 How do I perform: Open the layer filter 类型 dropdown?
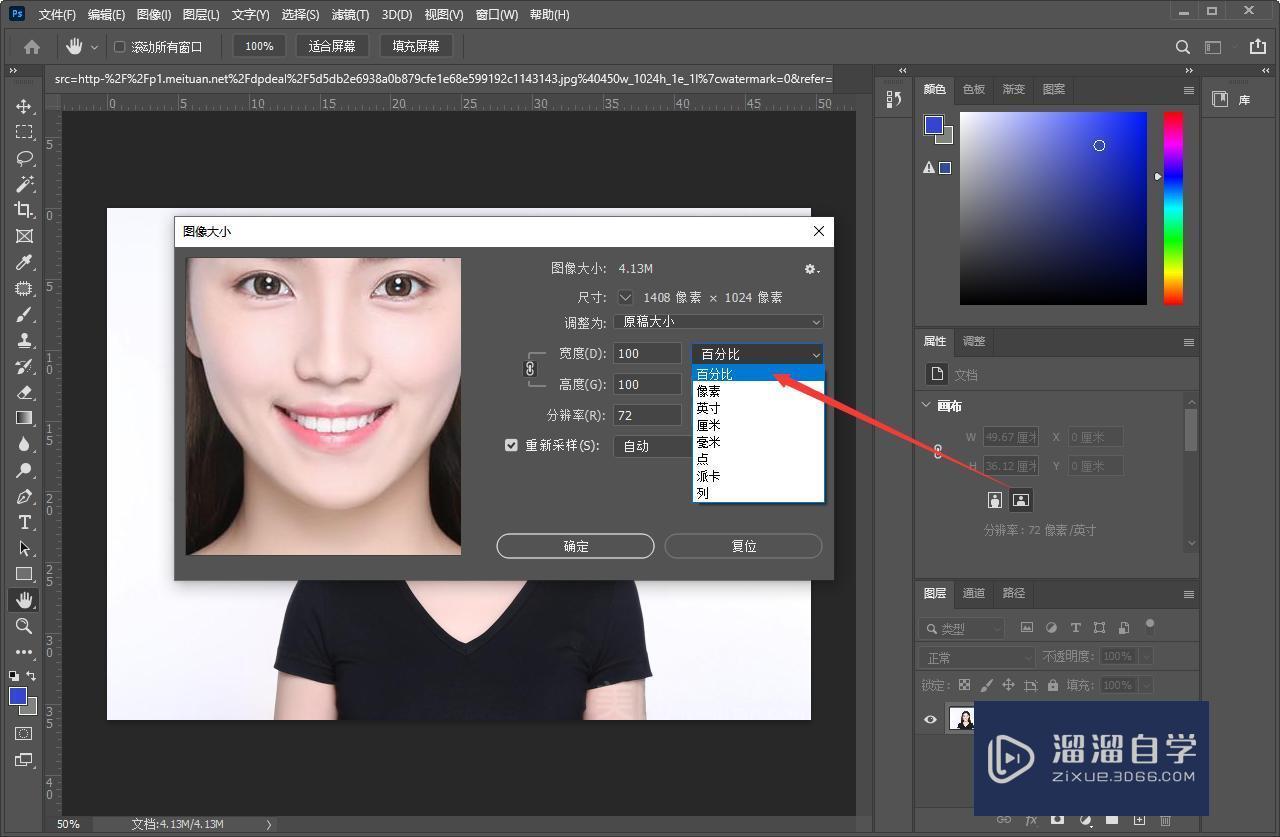coord(961,628)
